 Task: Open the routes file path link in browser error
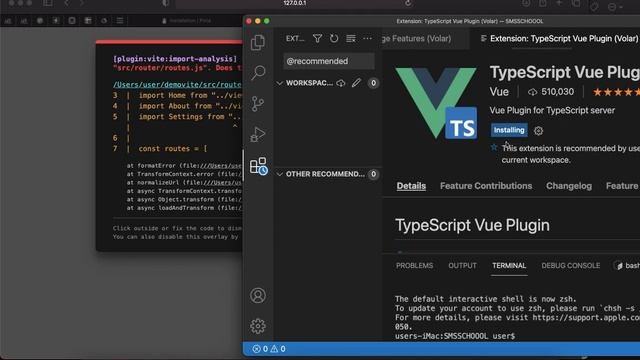coord(177,84)
